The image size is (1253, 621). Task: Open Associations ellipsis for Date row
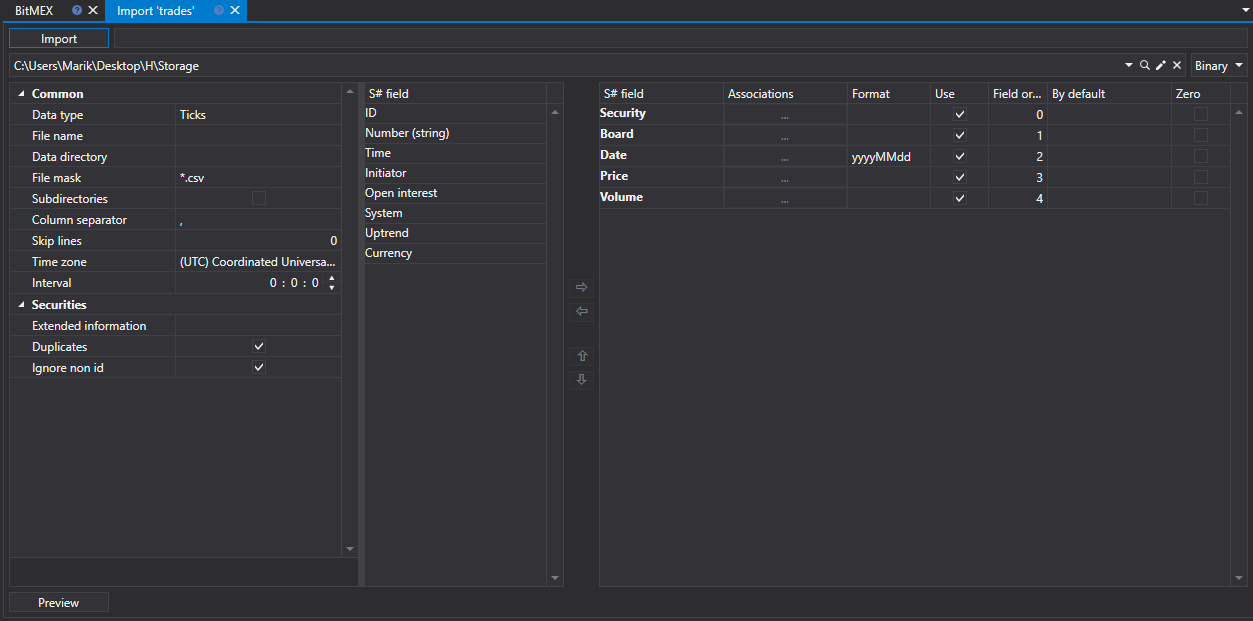(785, 157)
